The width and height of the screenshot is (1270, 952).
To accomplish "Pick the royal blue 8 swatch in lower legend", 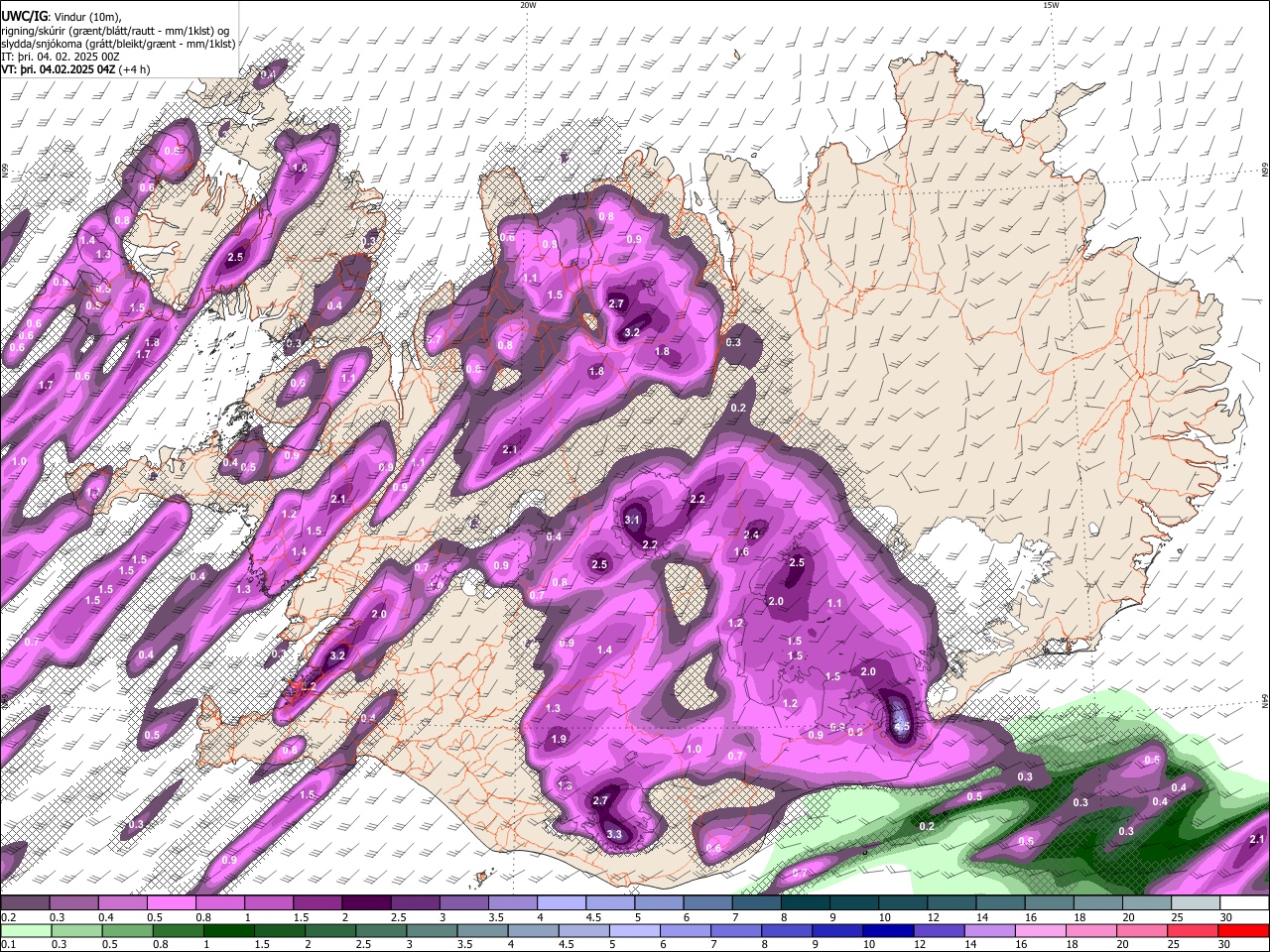I will pyautogui.click(x=788, y=930).
